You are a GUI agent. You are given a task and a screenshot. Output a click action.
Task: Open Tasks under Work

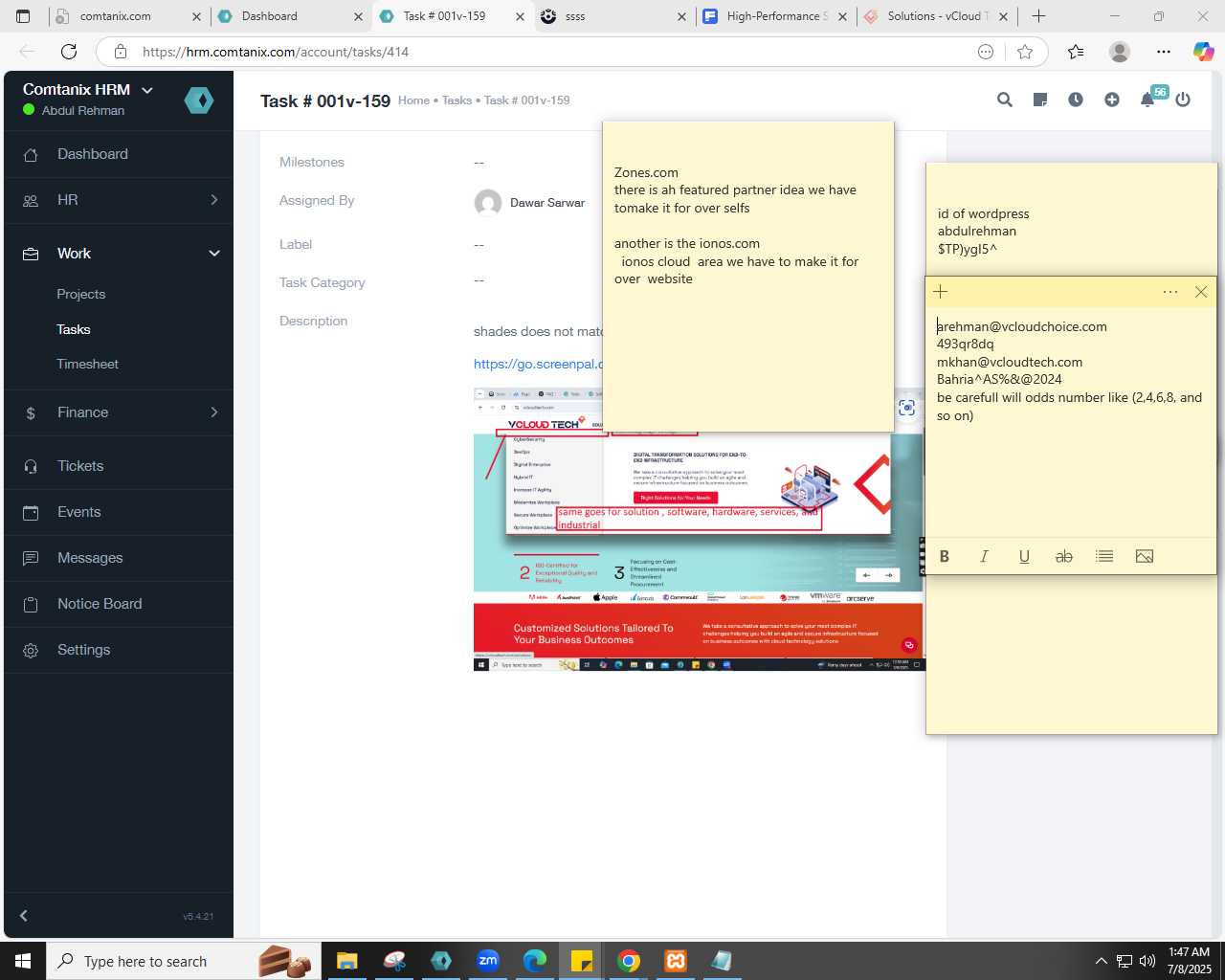tap(74, 329)
